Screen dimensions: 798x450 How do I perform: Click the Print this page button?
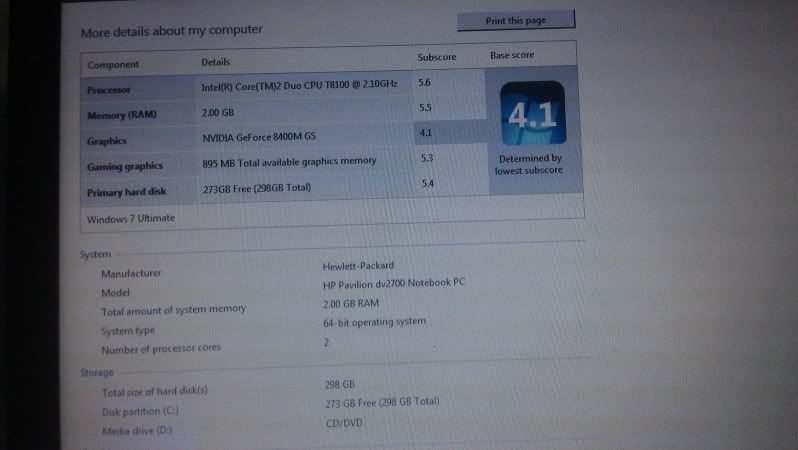click(x=516, y=20)
